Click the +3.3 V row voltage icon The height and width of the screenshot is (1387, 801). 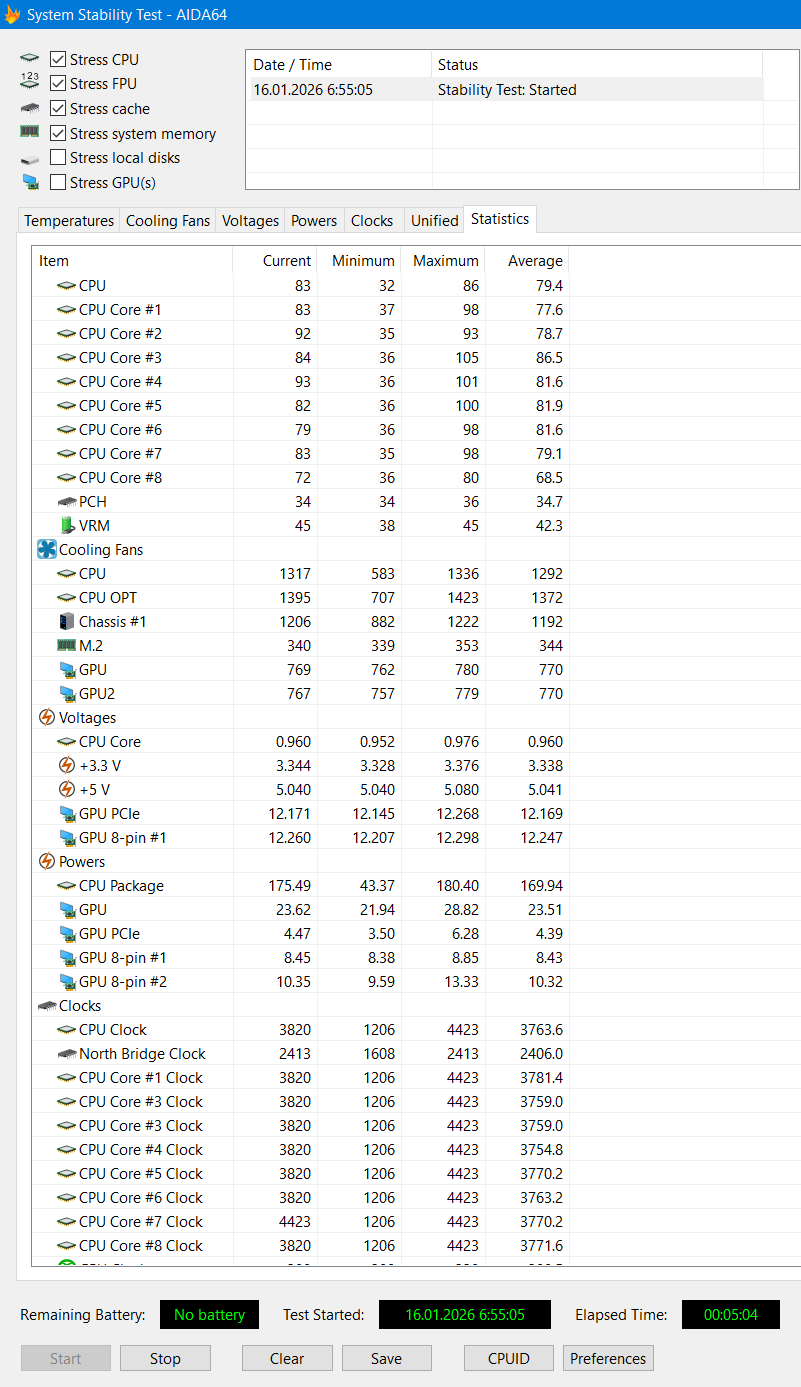[x=67, y=765]
